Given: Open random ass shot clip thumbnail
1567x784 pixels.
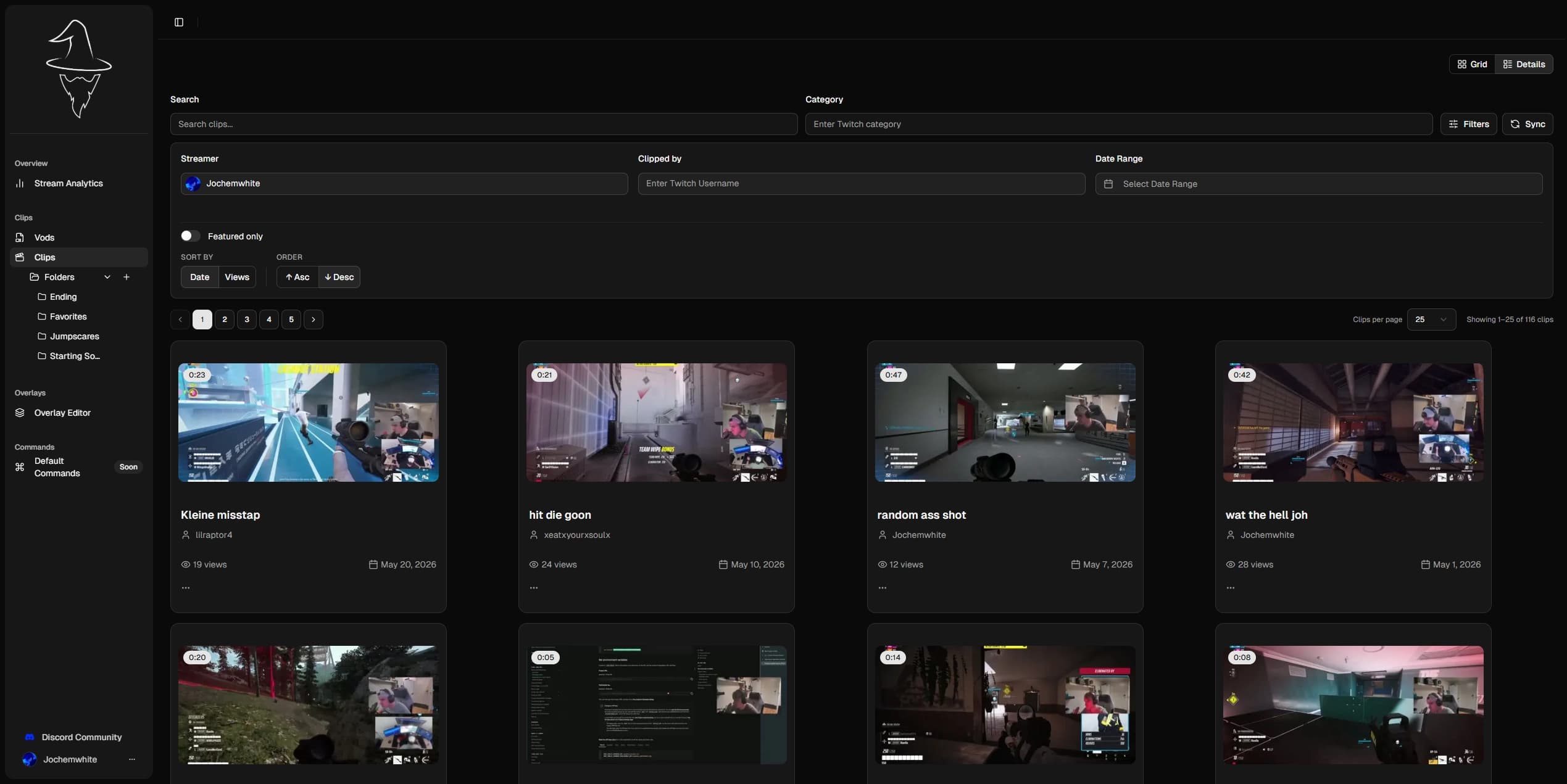Looking at the screenshot, I should (x=1005, y=423).
